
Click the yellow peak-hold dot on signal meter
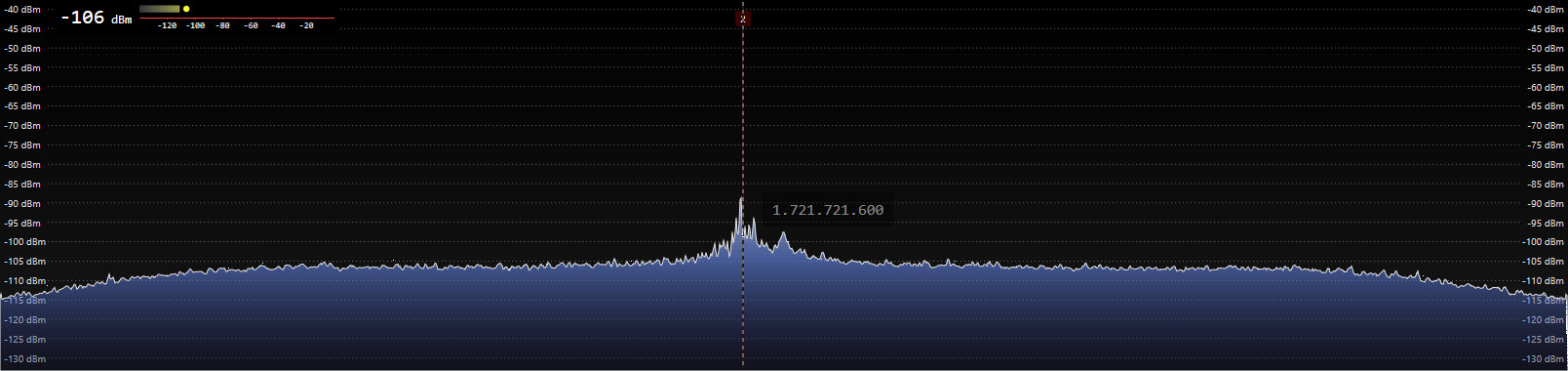[x=186, y=9]
